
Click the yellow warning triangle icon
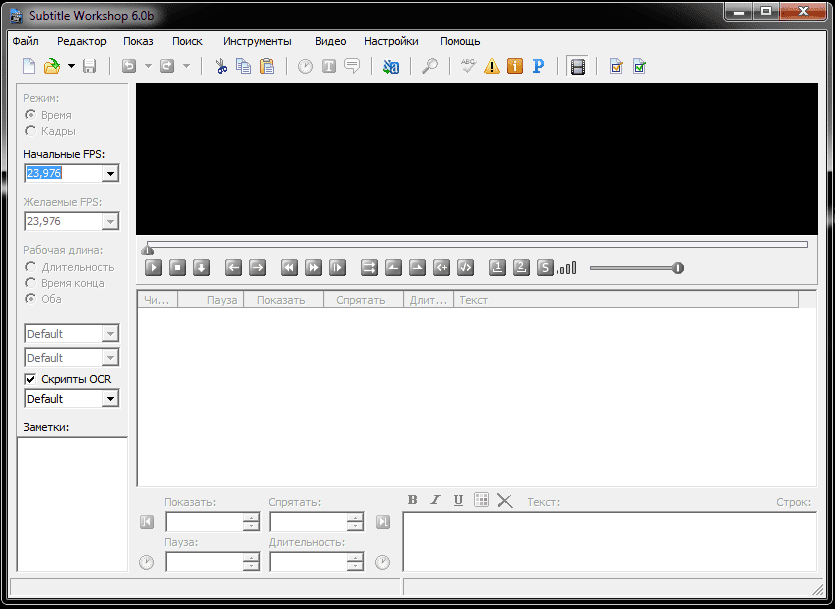coord(491,67)
